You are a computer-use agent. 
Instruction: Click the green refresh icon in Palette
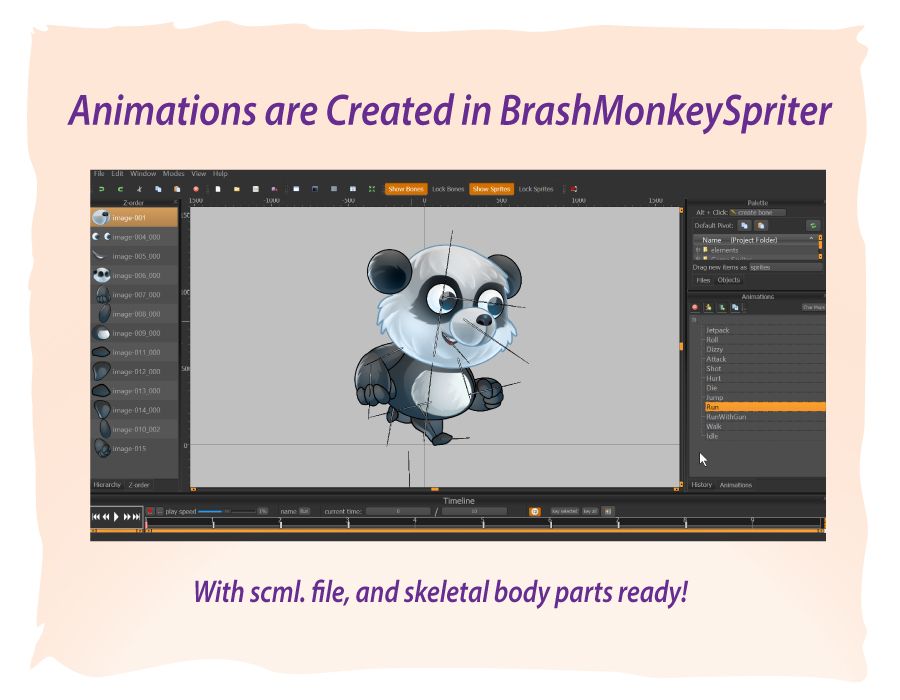tap(813, 225)
